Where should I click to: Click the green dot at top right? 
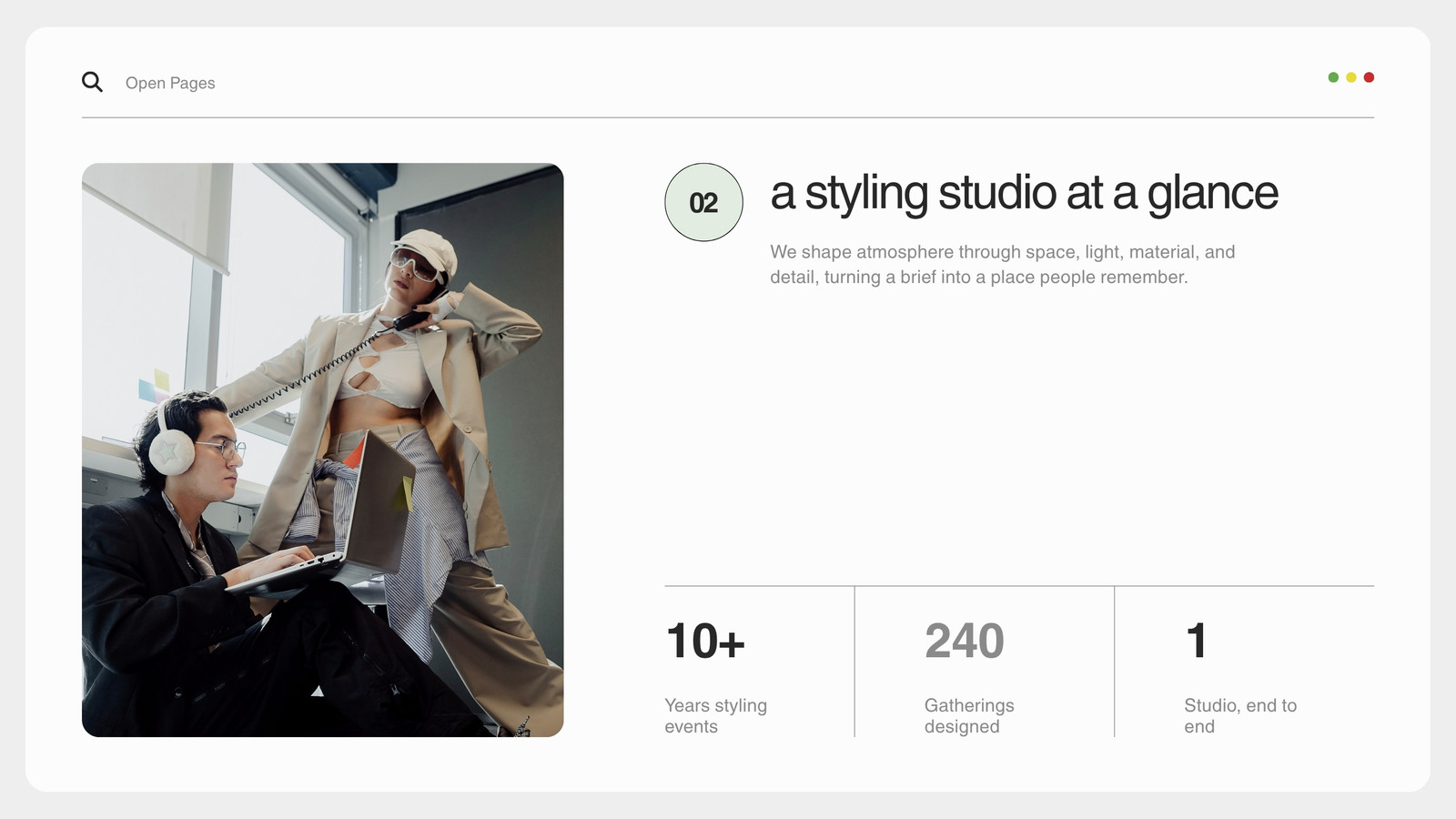tap(1333, 77)
